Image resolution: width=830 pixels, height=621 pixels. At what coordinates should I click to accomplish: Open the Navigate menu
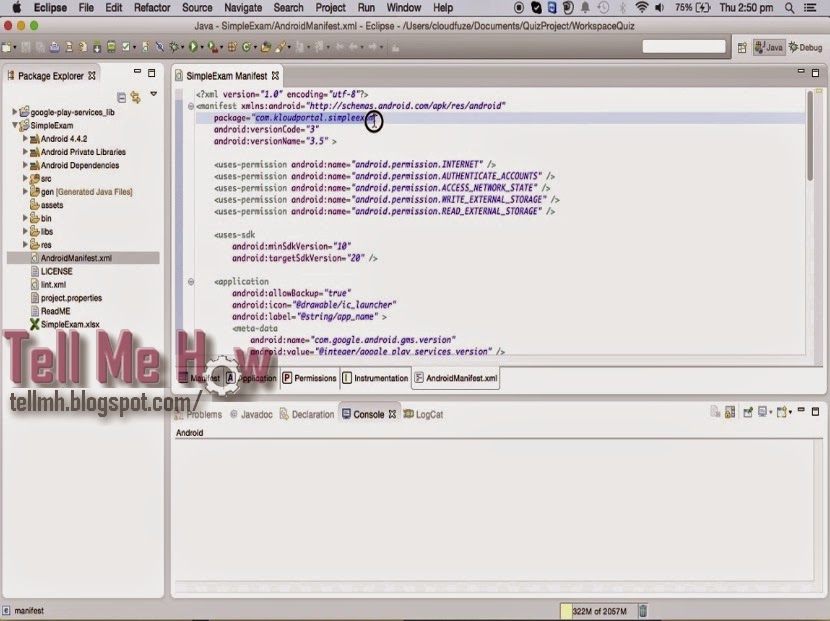(243, 7)
